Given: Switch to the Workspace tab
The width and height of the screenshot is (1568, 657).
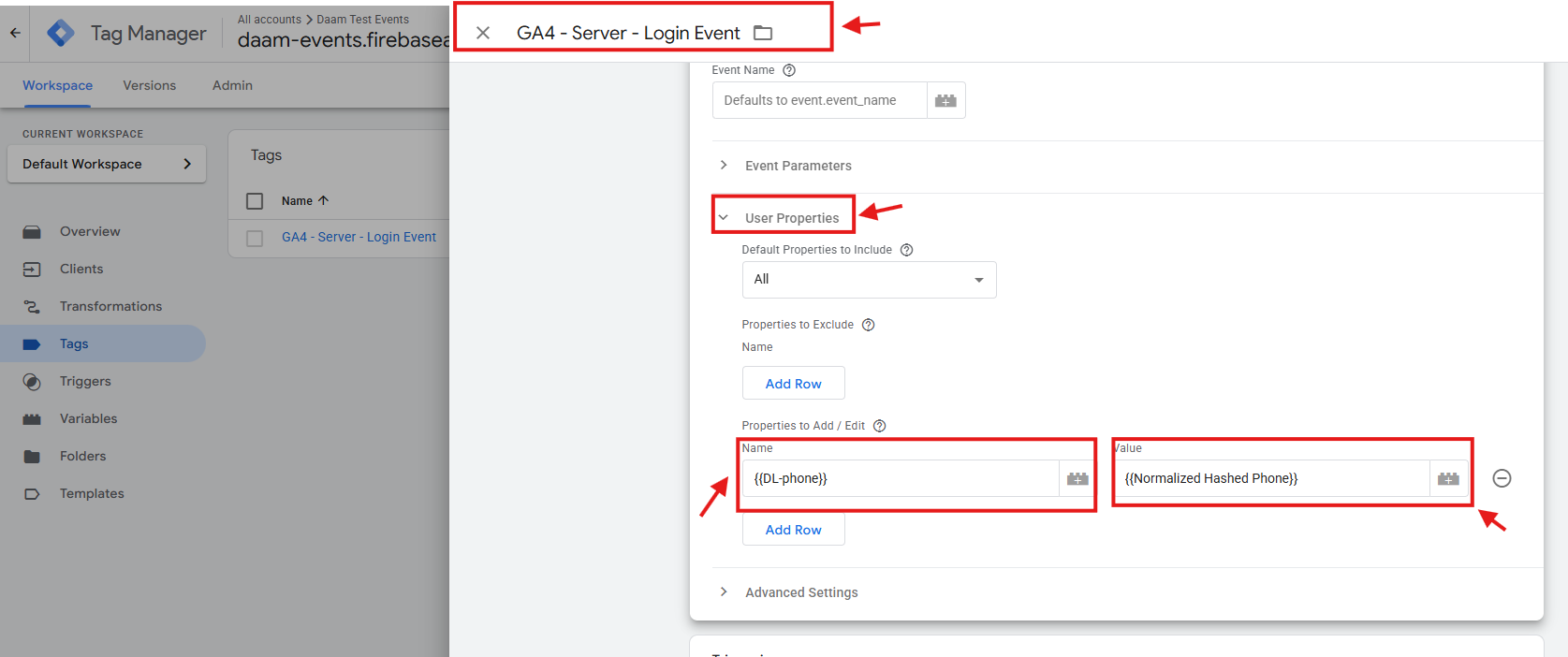Looking at the screenshot, I should [58, 85].
